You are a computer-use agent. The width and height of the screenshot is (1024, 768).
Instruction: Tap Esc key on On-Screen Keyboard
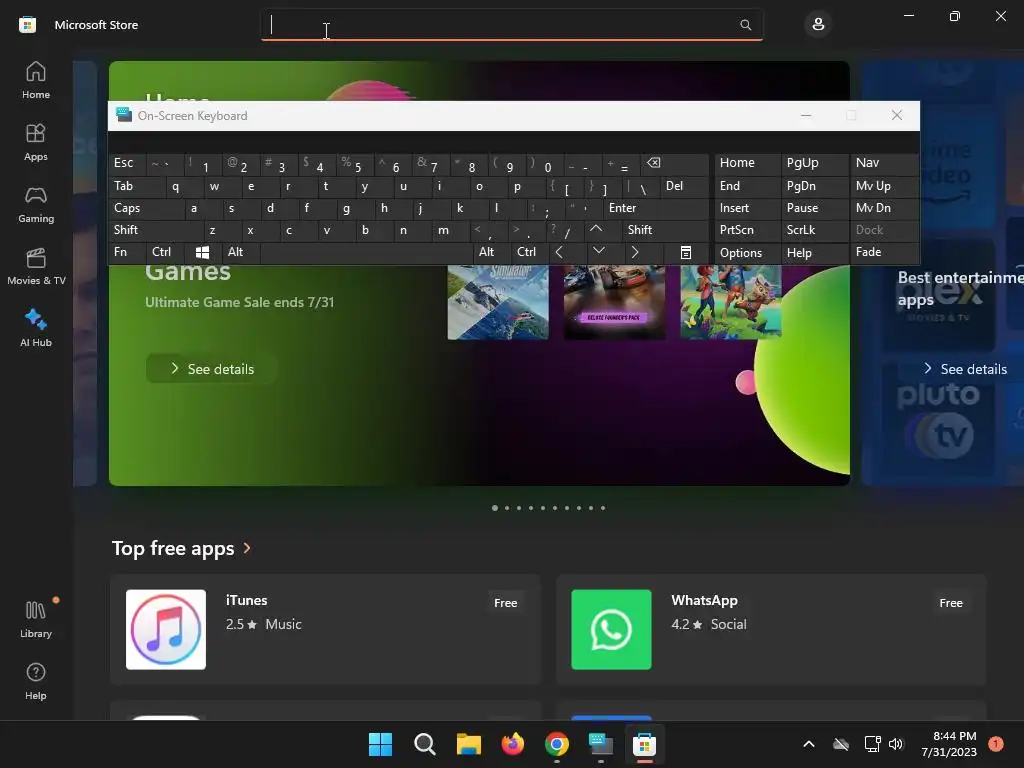127,163
